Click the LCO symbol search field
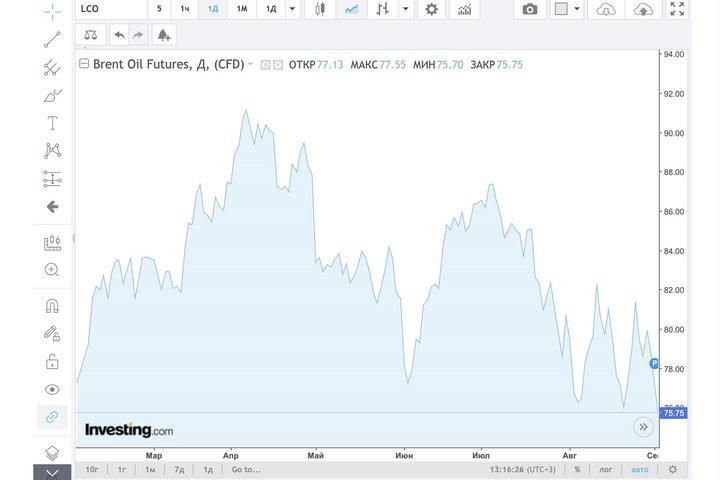This screenshot has height=480, width=720. click(110, 9)
